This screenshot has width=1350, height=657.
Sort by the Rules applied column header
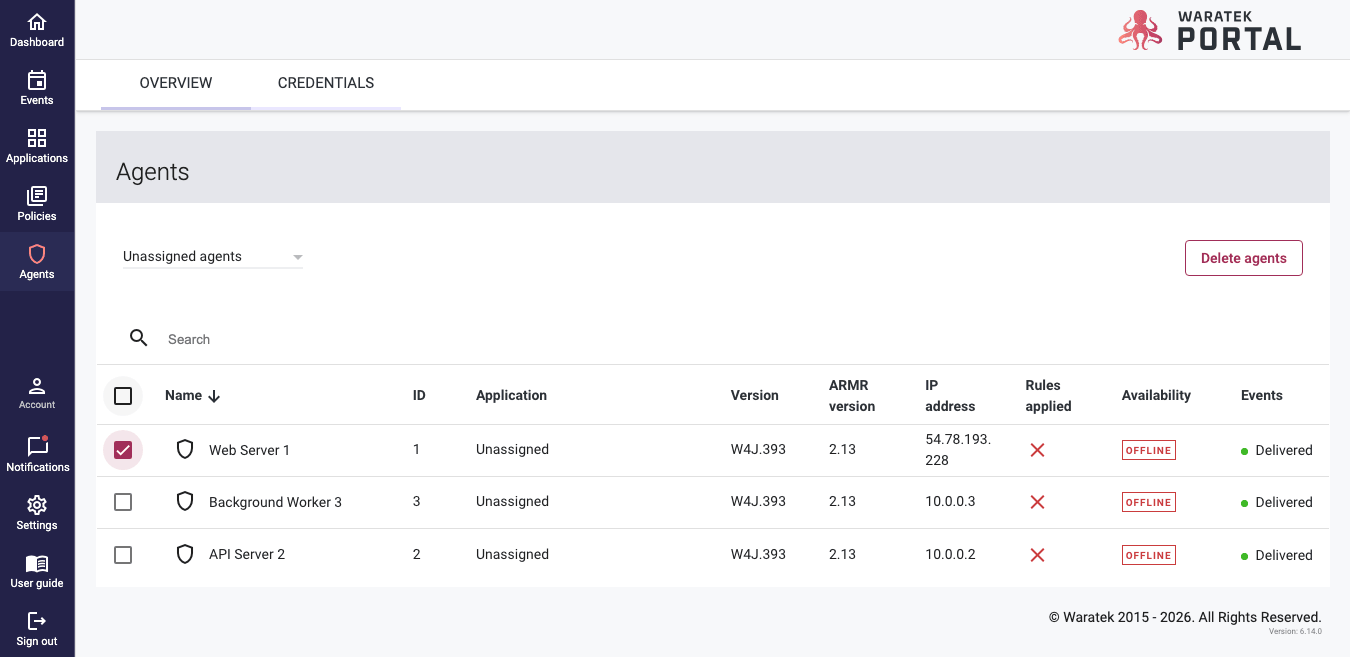1048,396
